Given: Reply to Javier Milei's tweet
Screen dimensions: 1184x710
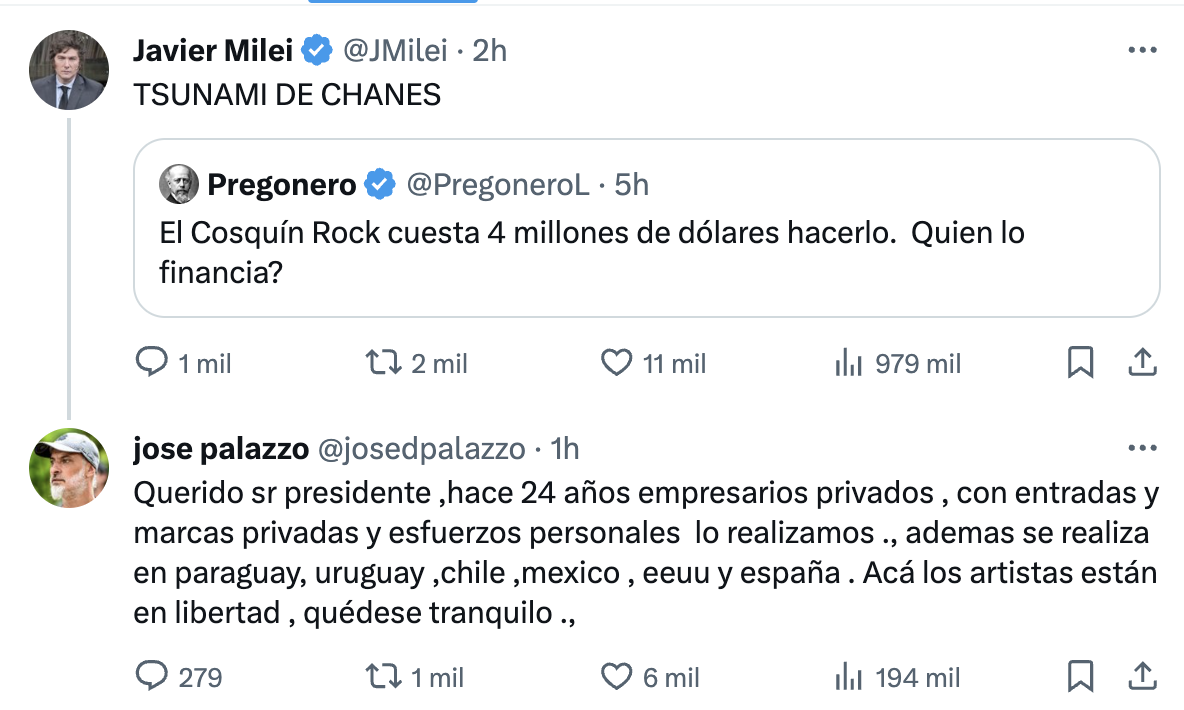Looking at the screenshot, I should 151,363.
